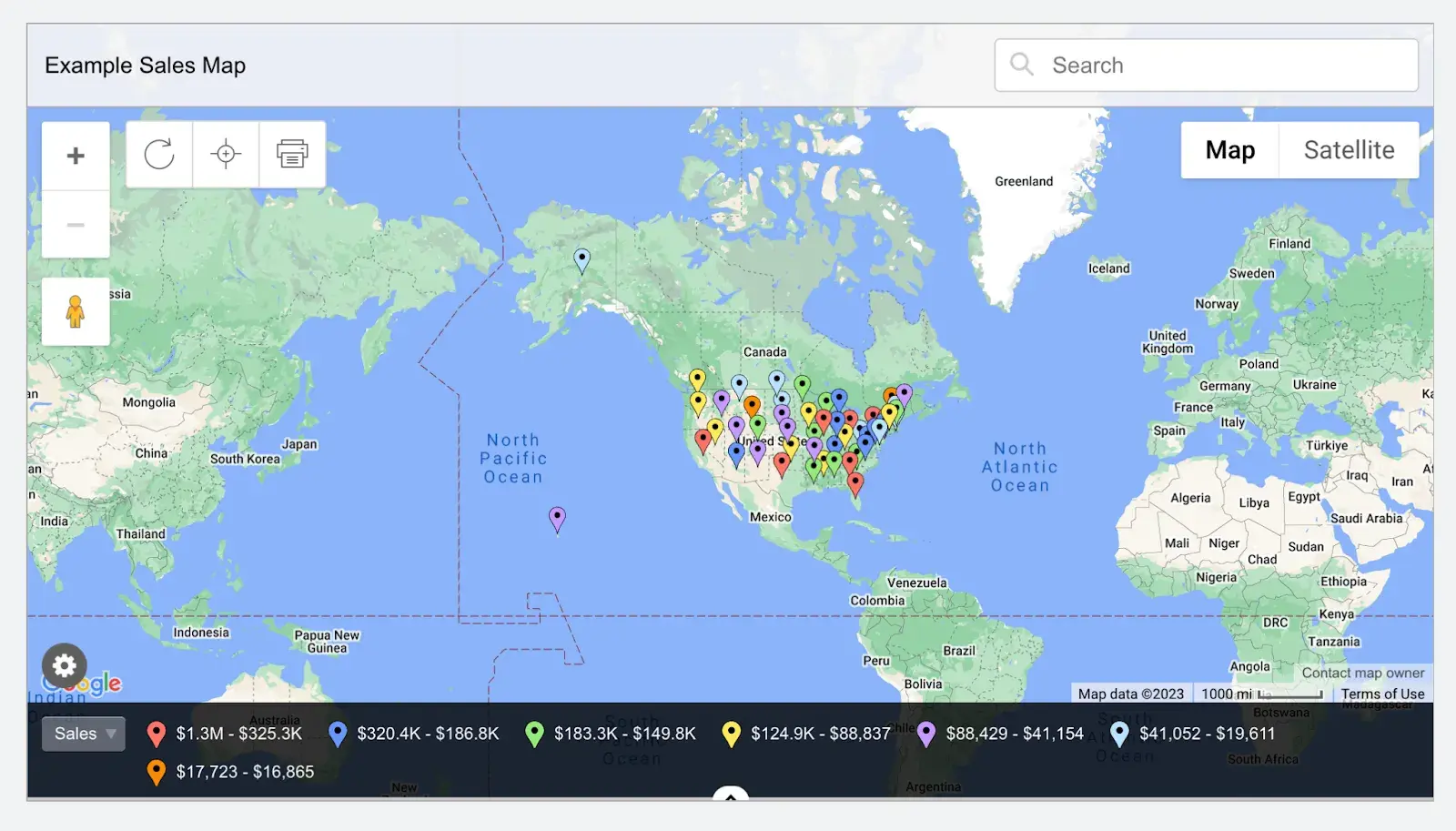Click the zoom in plus icon
The height and width of the screenshot is (831, 1456).
point(76,156)
